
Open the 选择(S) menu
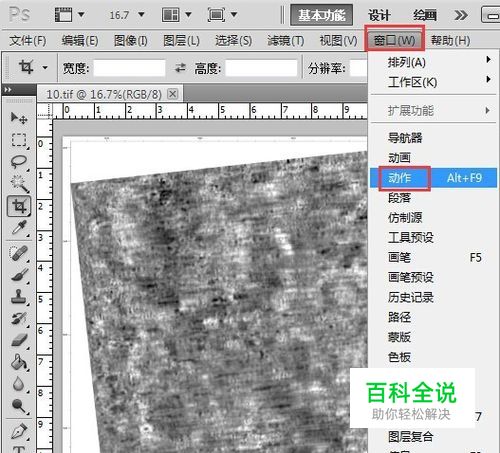click(x=233, y=41)
